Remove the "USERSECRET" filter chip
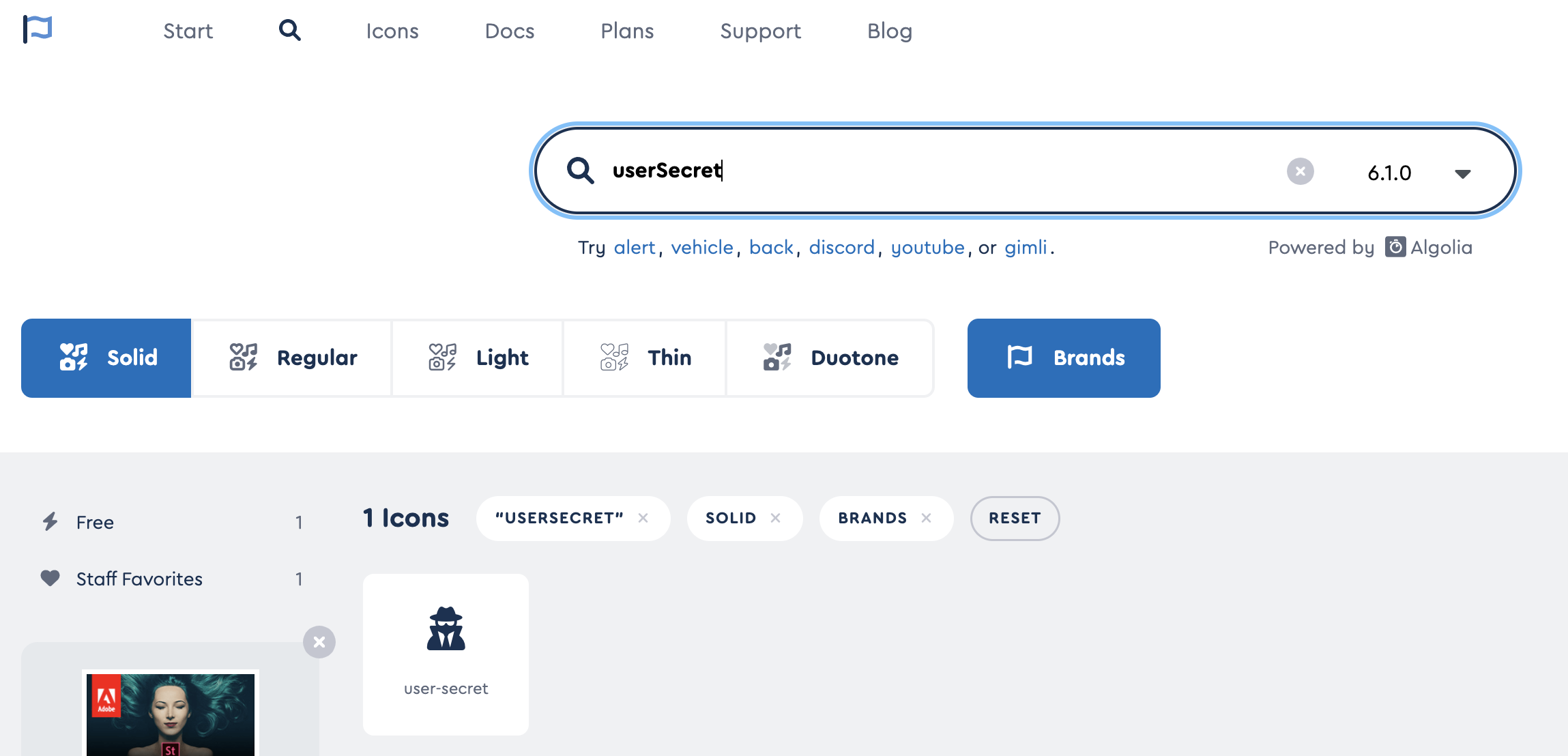The width and height of the screenshot is (1568, 756). pyautogui.click(x=643, y=518)
